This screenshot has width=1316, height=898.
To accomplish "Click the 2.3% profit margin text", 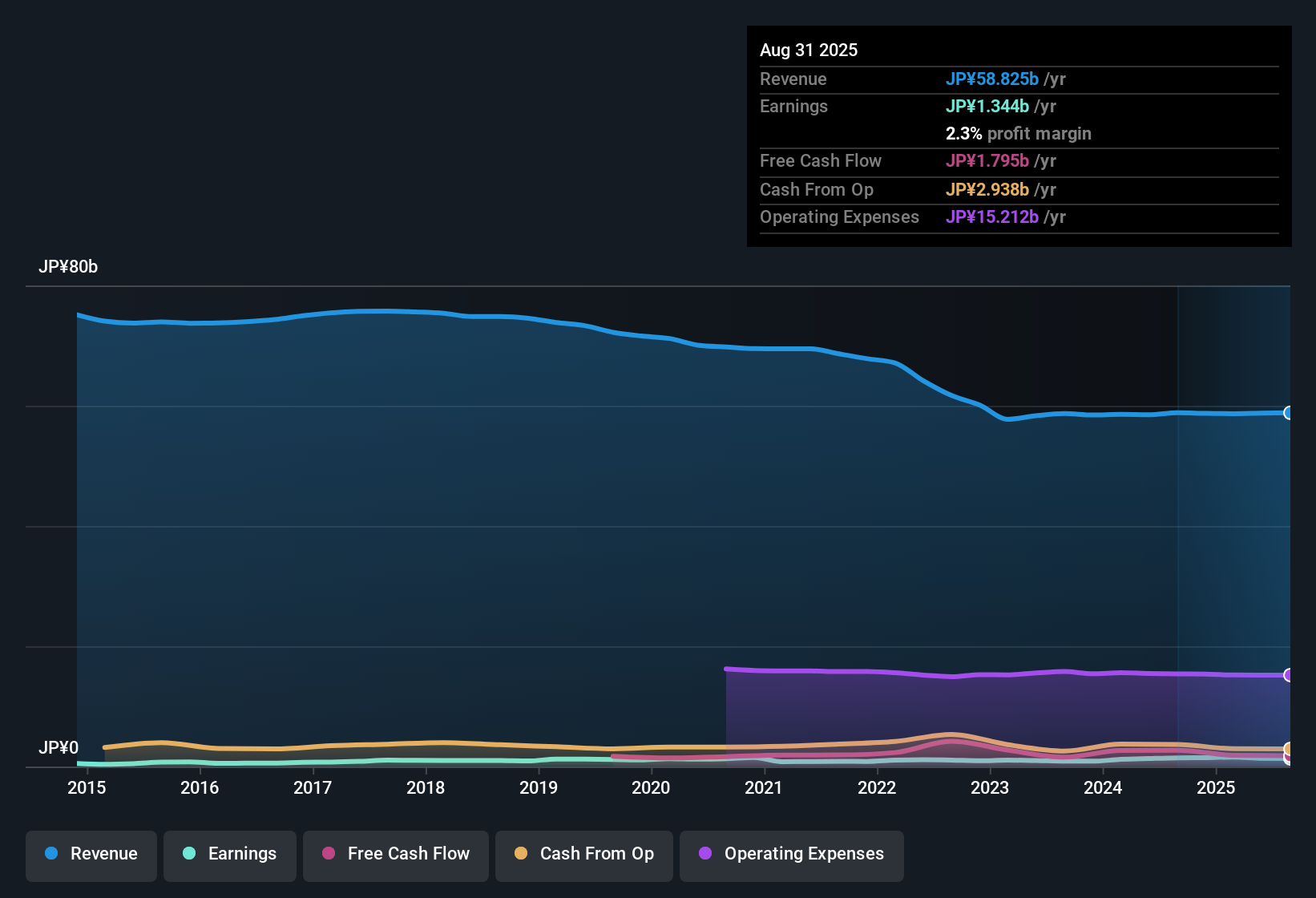I will 1019,134.
